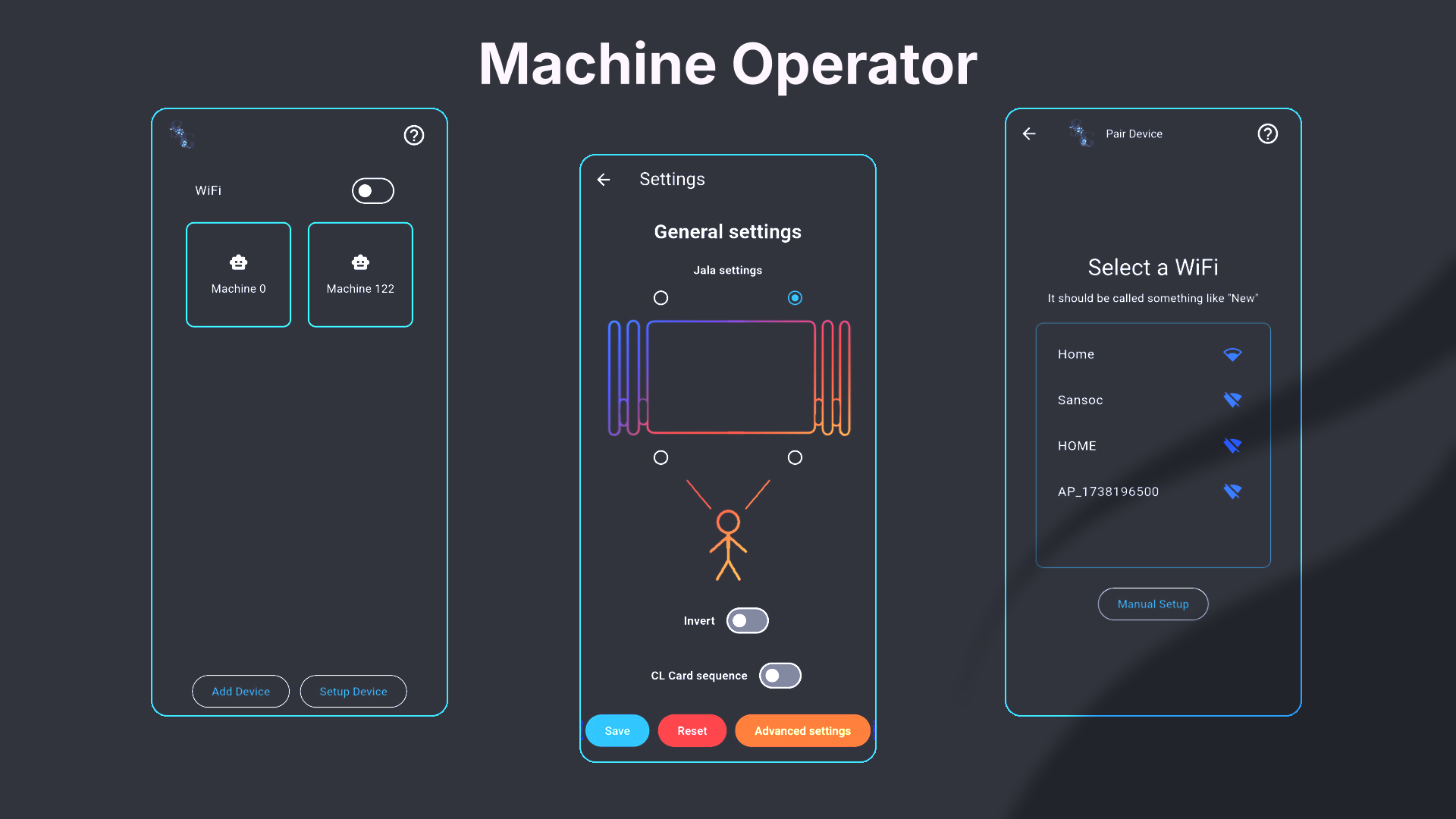This screenshot has height=819, width=1456.
Task: Click the Home WiFi network icon
Action: click(1232, 354)
